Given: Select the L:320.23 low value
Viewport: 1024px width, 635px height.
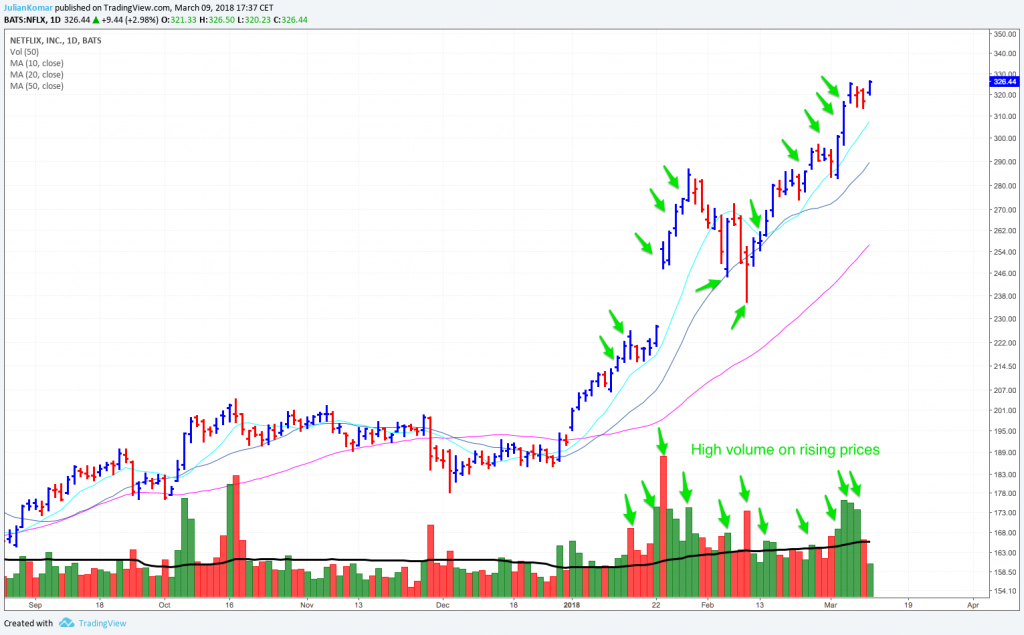Looking at the screenshot, I should point(255,20).
